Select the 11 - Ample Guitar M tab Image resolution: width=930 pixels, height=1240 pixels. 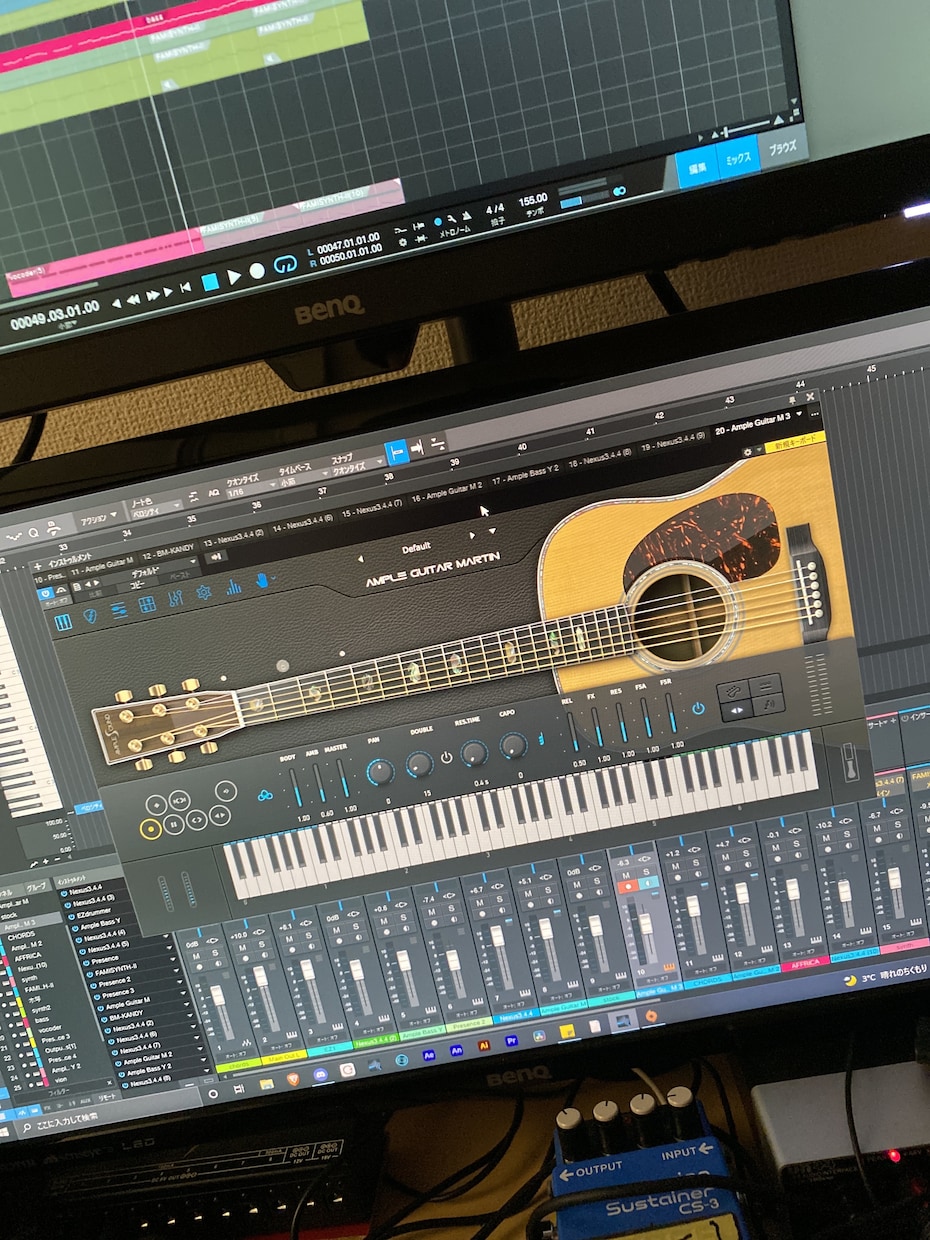point(103,565)
